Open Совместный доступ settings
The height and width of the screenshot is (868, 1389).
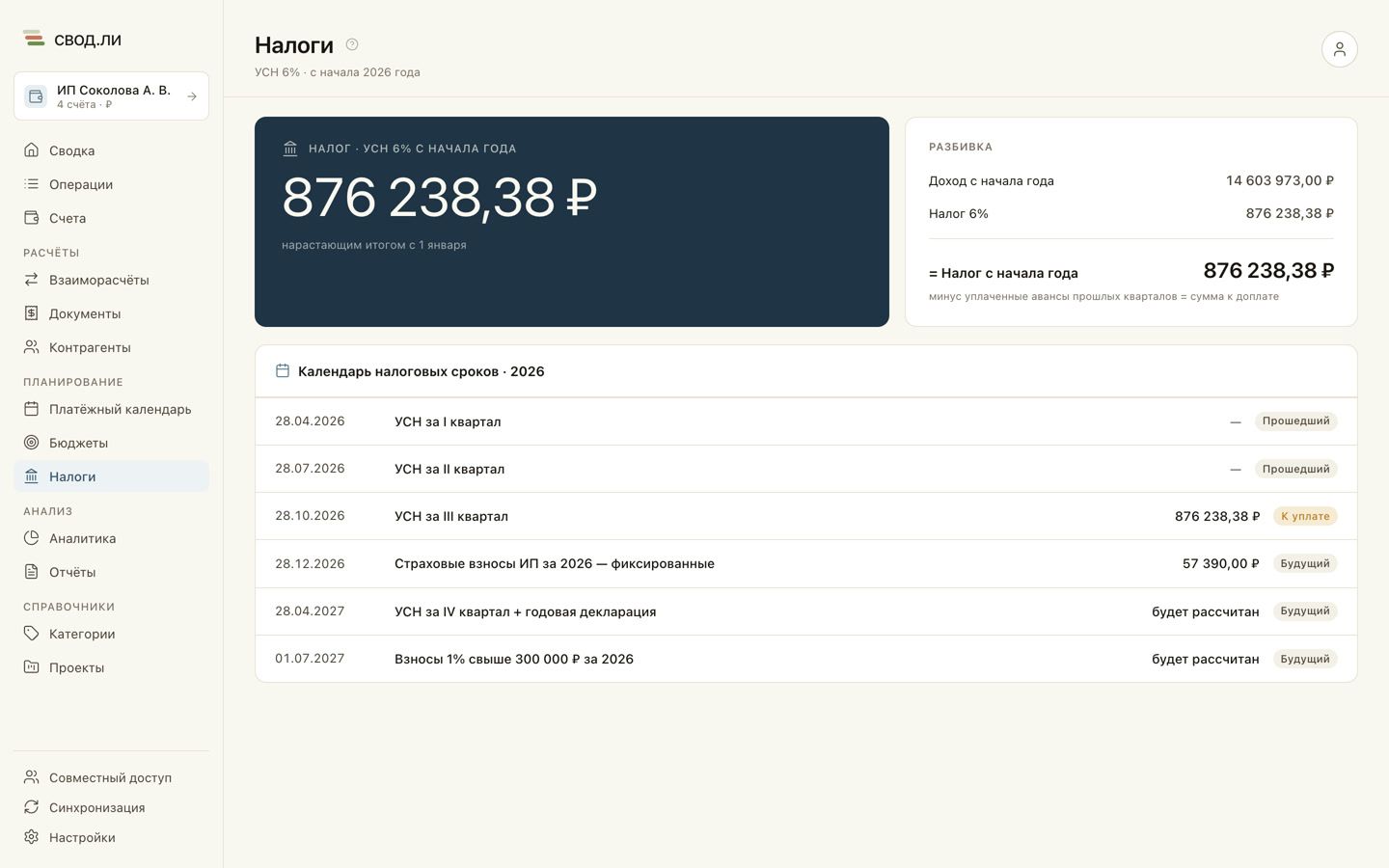111,777
